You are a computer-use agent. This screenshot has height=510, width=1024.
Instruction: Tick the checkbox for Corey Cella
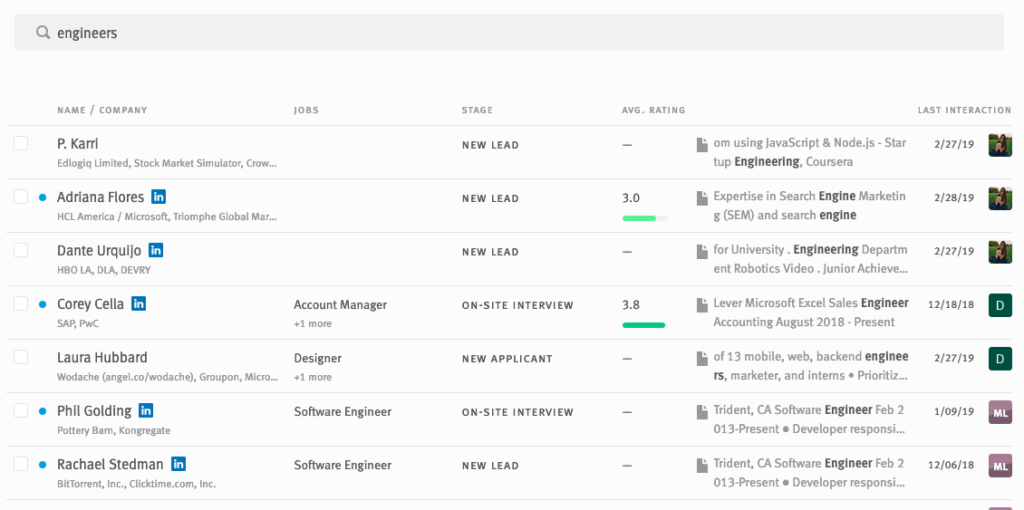coord(21,304)
